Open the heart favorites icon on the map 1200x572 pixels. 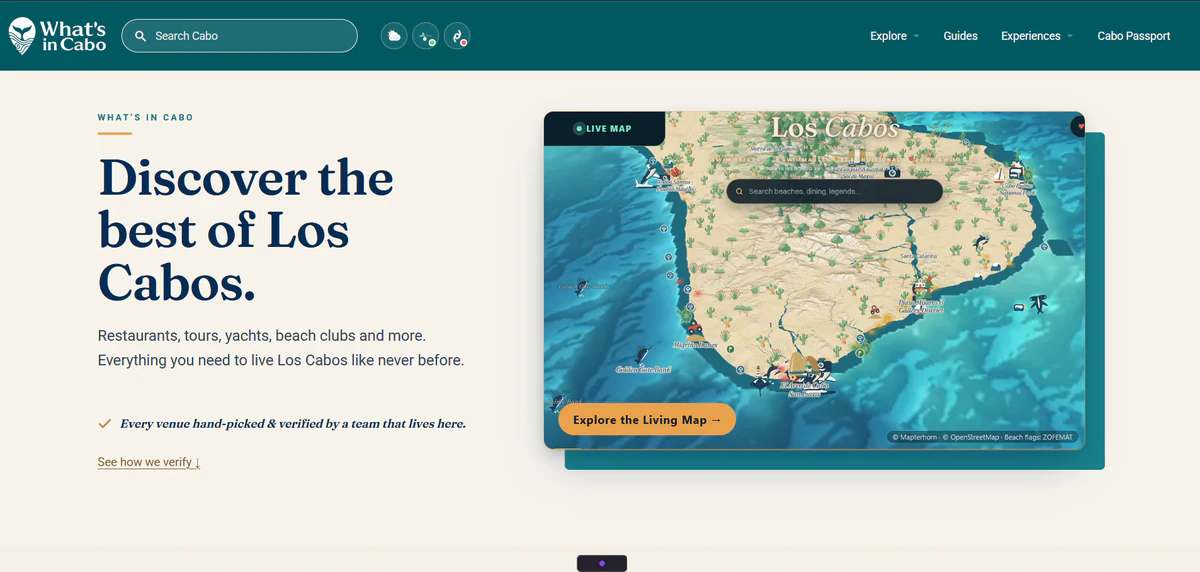tap(1080, 126)
